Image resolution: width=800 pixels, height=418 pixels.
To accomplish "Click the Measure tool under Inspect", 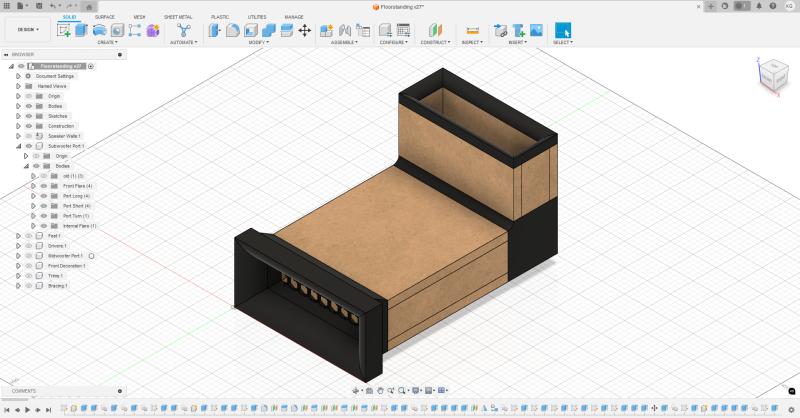I will pyautogui.click(x=472, y=30).
